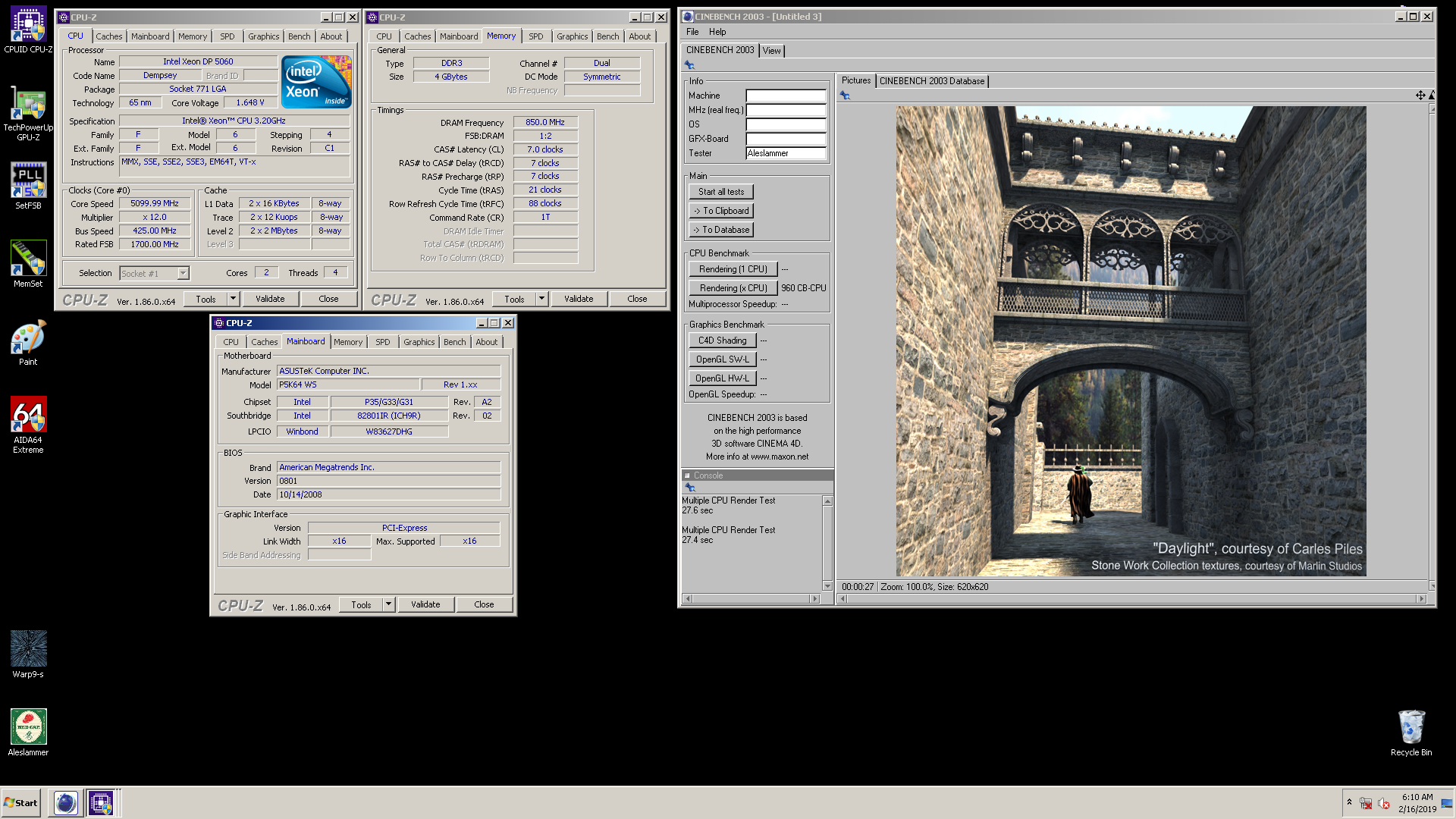This screenshot has height=819, width=1456.
Task: Click DRAM Frequency value 850.0 MHz
Action: pyautogui.click(x=545, y=122)
